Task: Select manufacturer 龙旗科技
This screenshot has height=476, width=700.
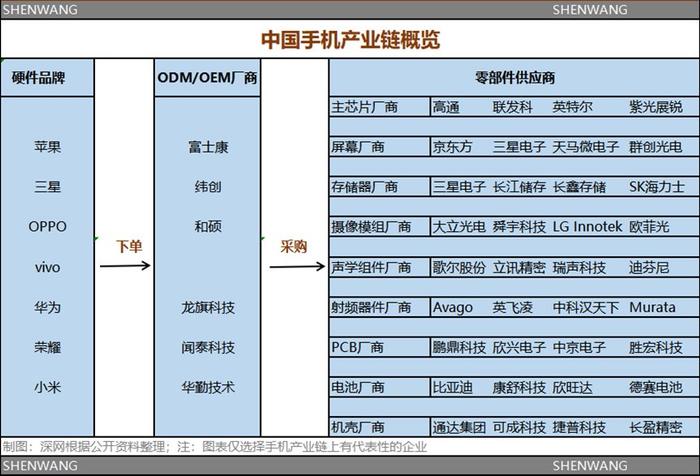Action: pyautogui.click(x=208, y=307)
